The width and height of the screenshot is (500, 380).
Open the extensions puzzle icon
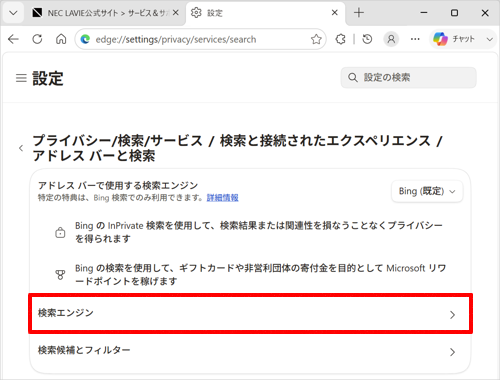[340, 39]
